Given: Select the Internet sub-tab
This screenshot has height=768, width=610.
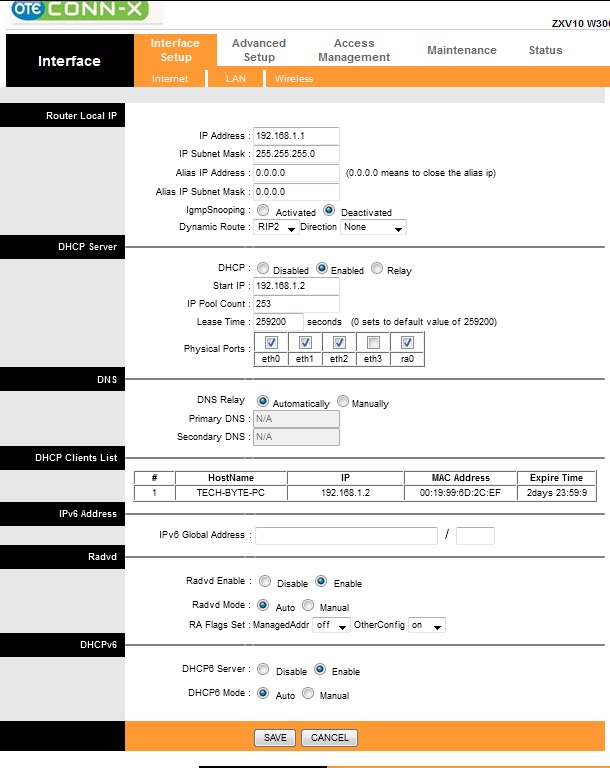Looking at the screenshot, I should click(x=170, y=78).
